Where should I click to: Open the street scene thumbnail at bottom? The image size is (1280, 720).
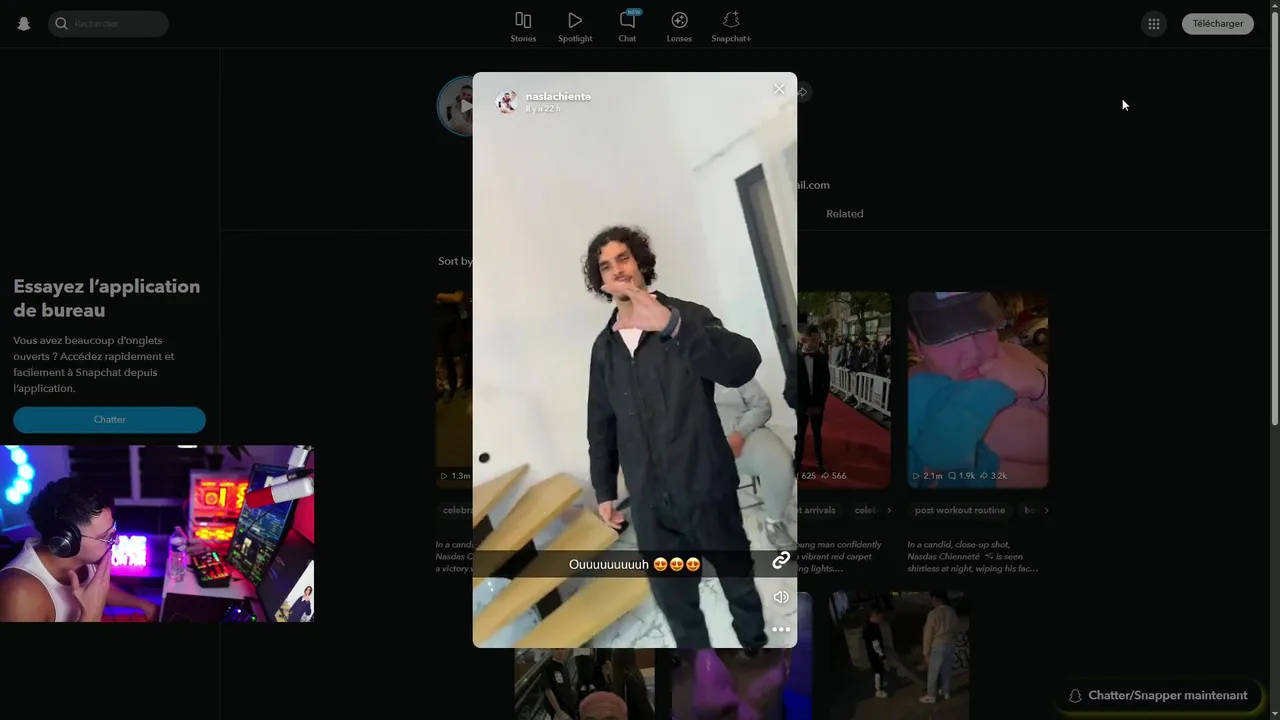(x=899, y=655)
